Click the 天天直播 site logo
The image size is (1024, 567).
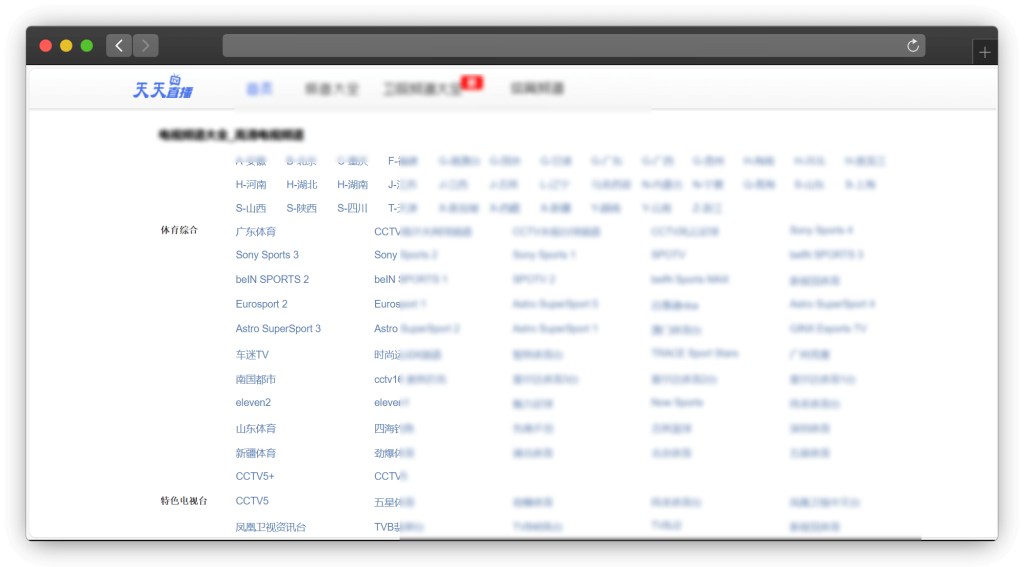click(x=163, y=87)
